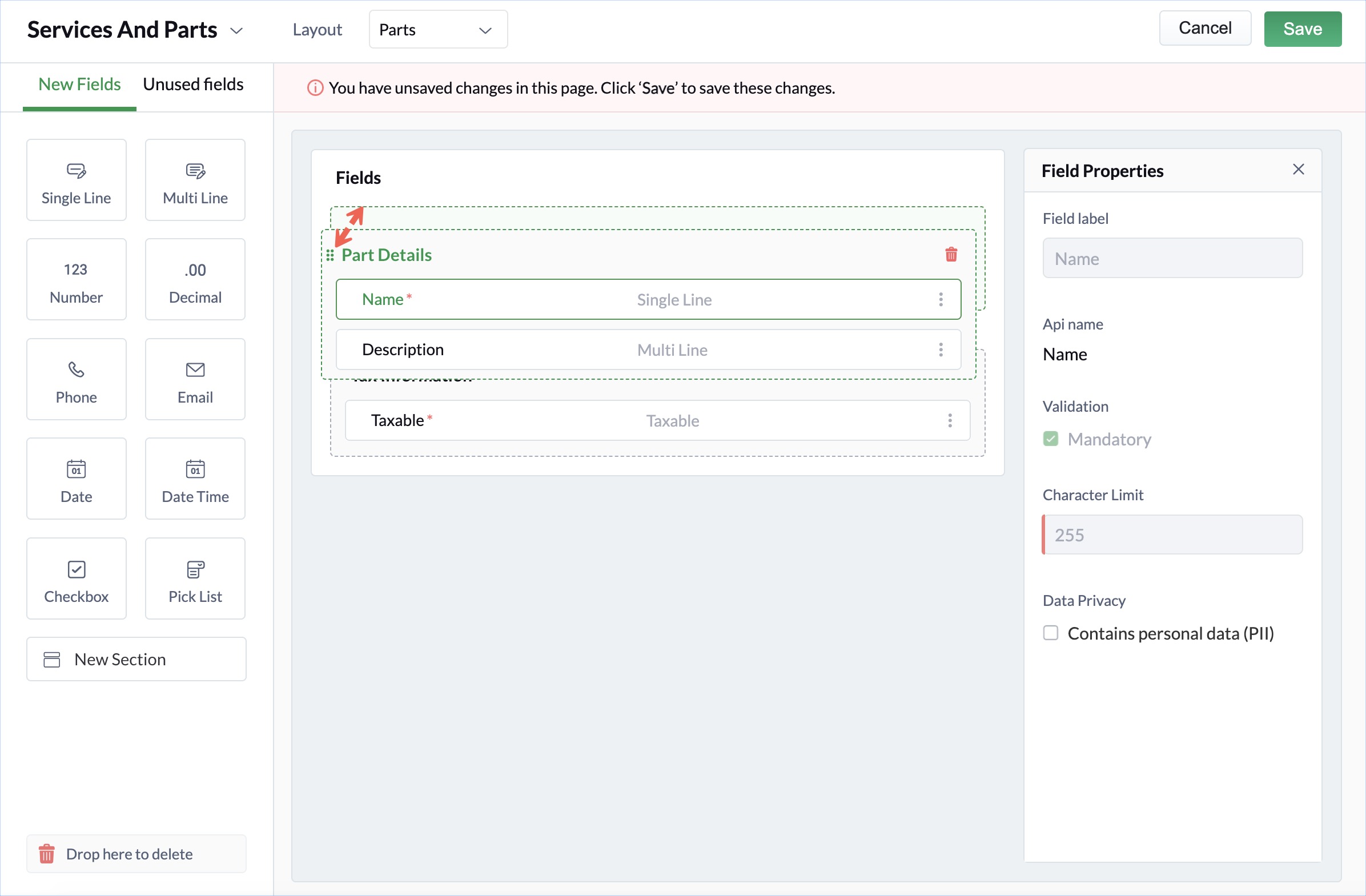Open the Taxable field's three-dot menu

point(950,421)
